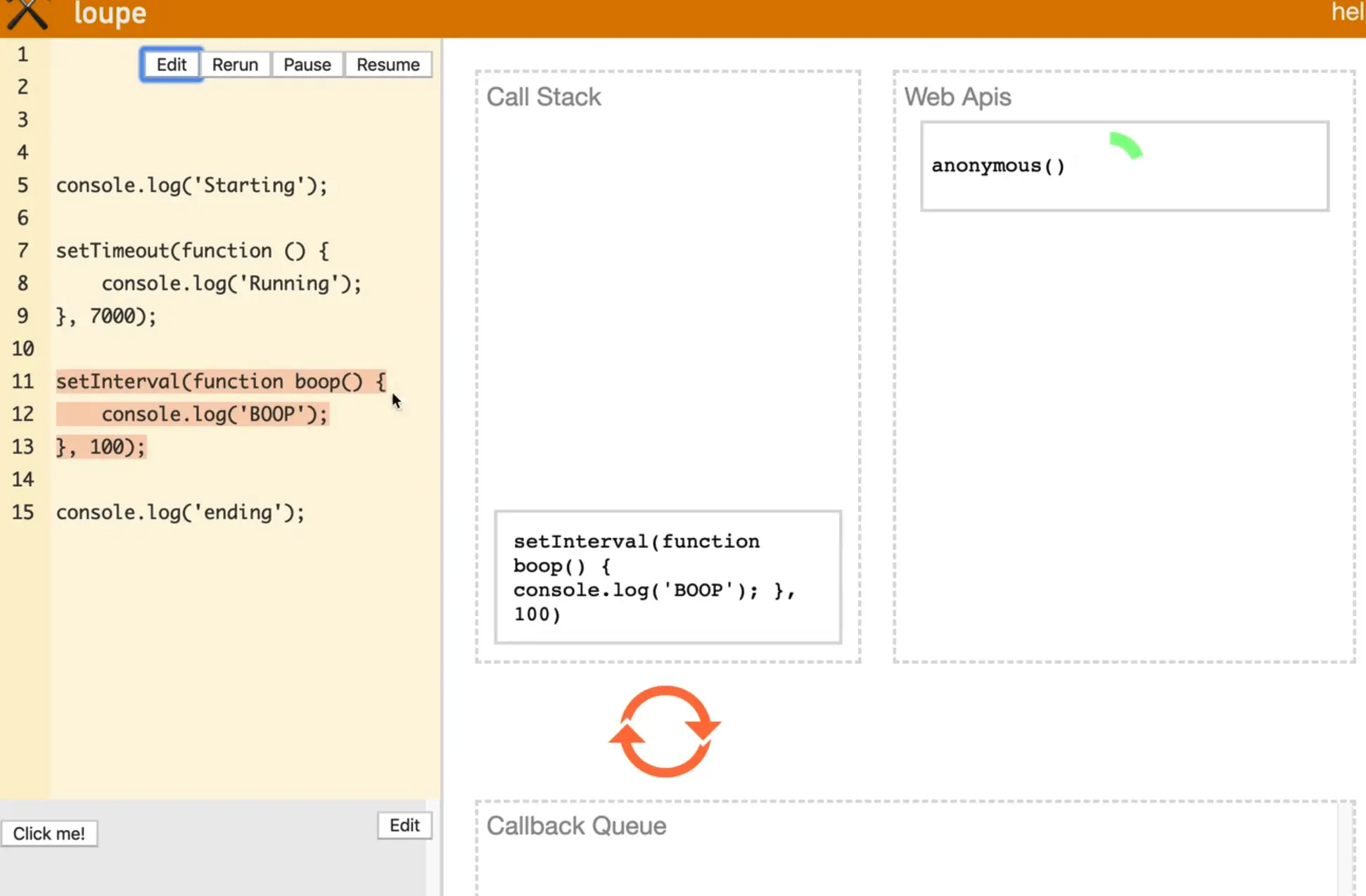Click the orange event loop spinner icon
Screen dimensions: 1366x896
[x=665, y=731]
